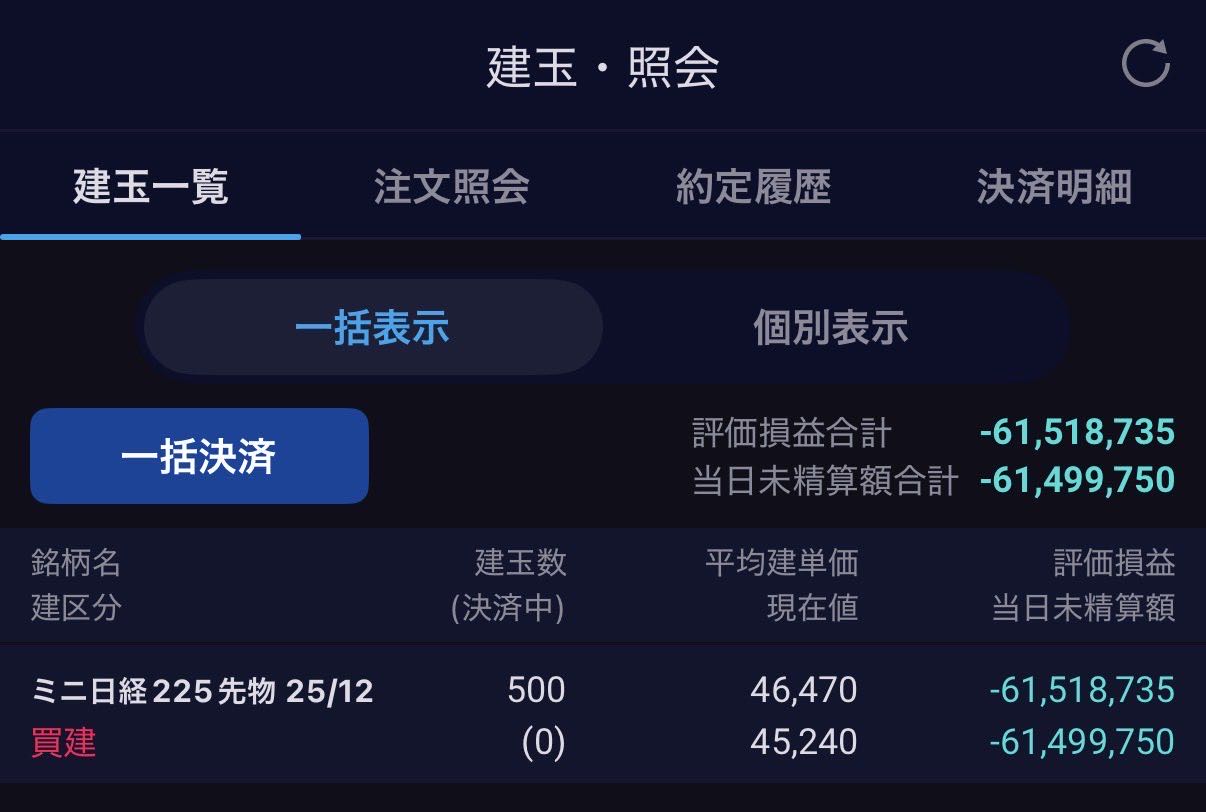Click the 銘柄名 column header

click(76, 563)
